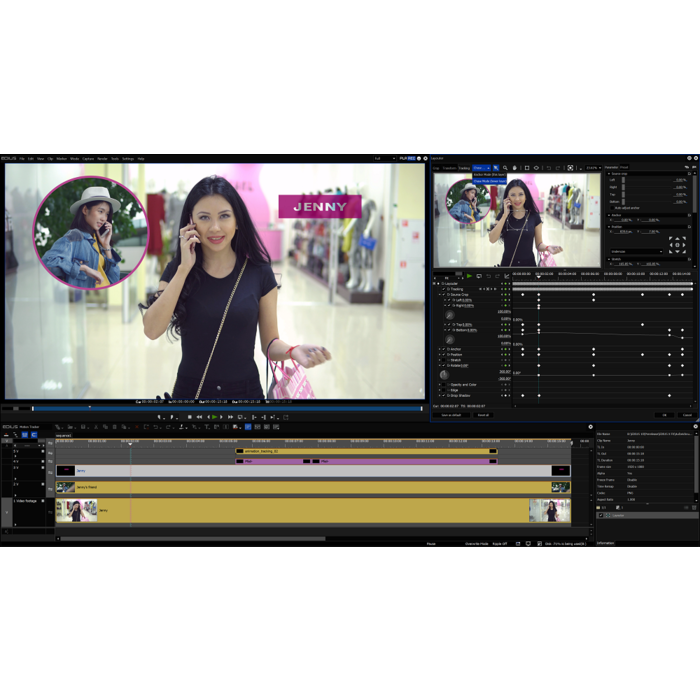Switch to the Transform tab
The height and width of the screenshot is (700, 700).
pyautogui.click(x=450, y=168)
